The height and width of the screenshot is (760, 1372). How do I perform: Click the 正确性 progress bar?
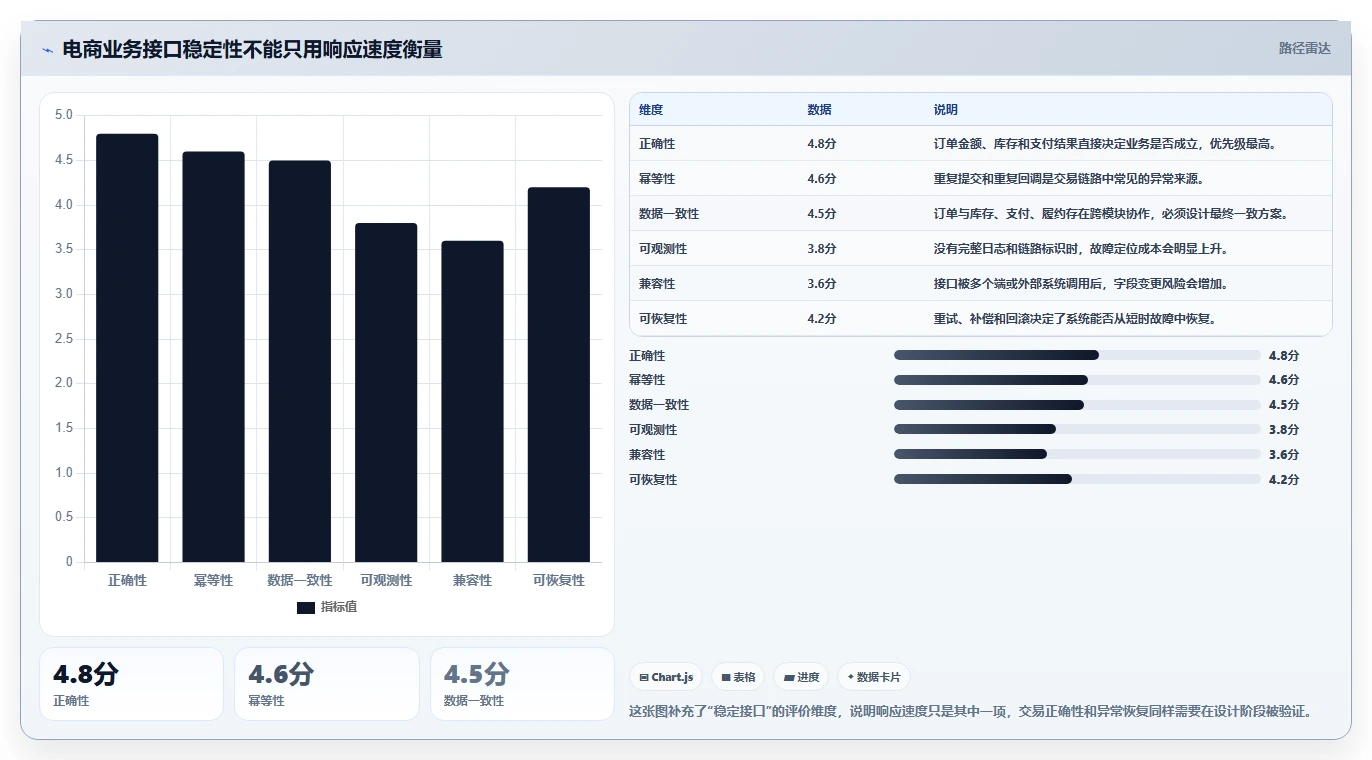1077,355
